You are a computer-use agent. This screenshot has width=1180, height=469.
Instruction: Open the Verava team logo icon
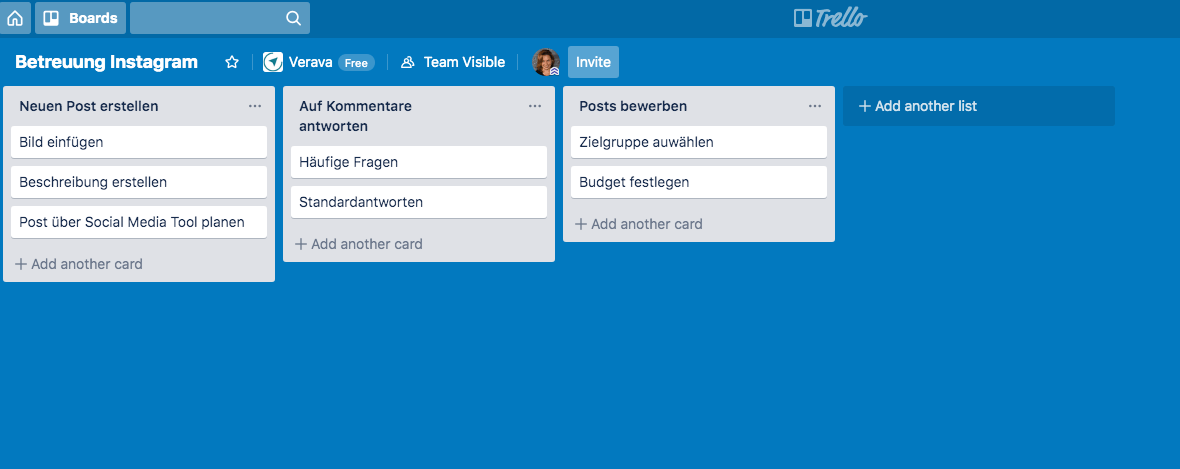tap(272, 62)
